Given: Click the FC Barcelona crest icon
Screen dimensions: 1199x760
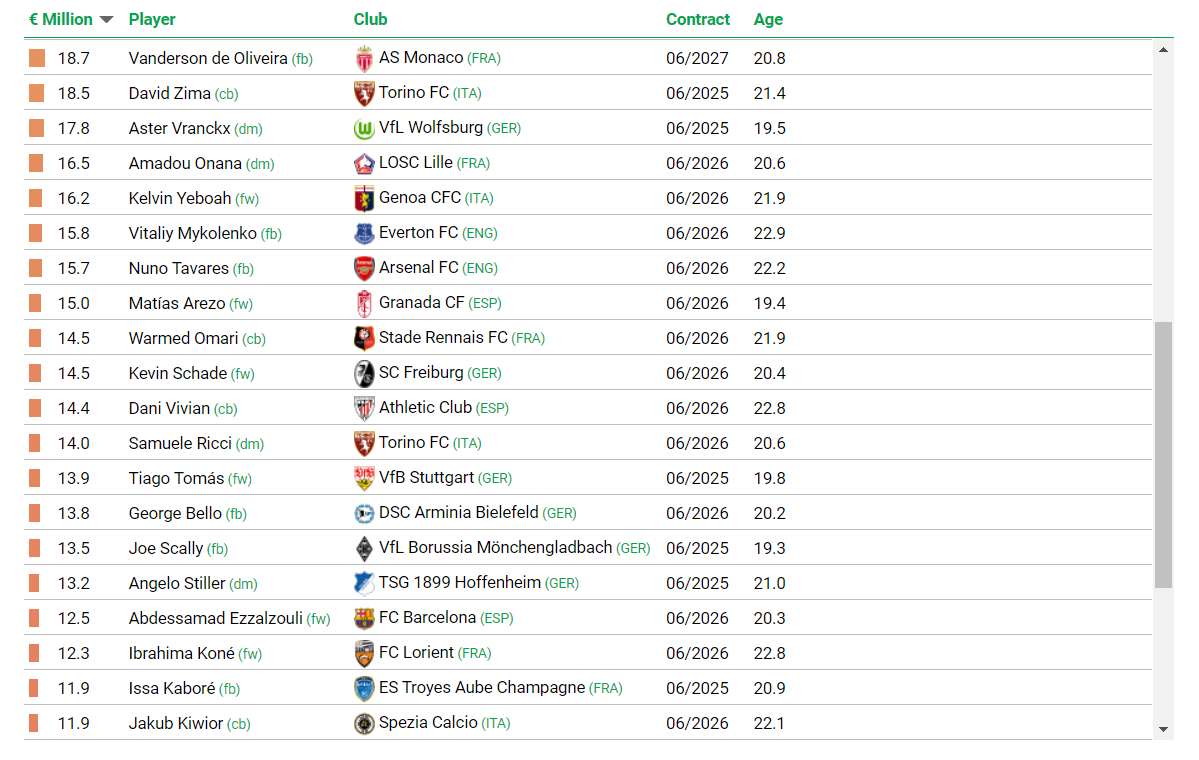Looking at the screenshot, I should click(364, 619).
